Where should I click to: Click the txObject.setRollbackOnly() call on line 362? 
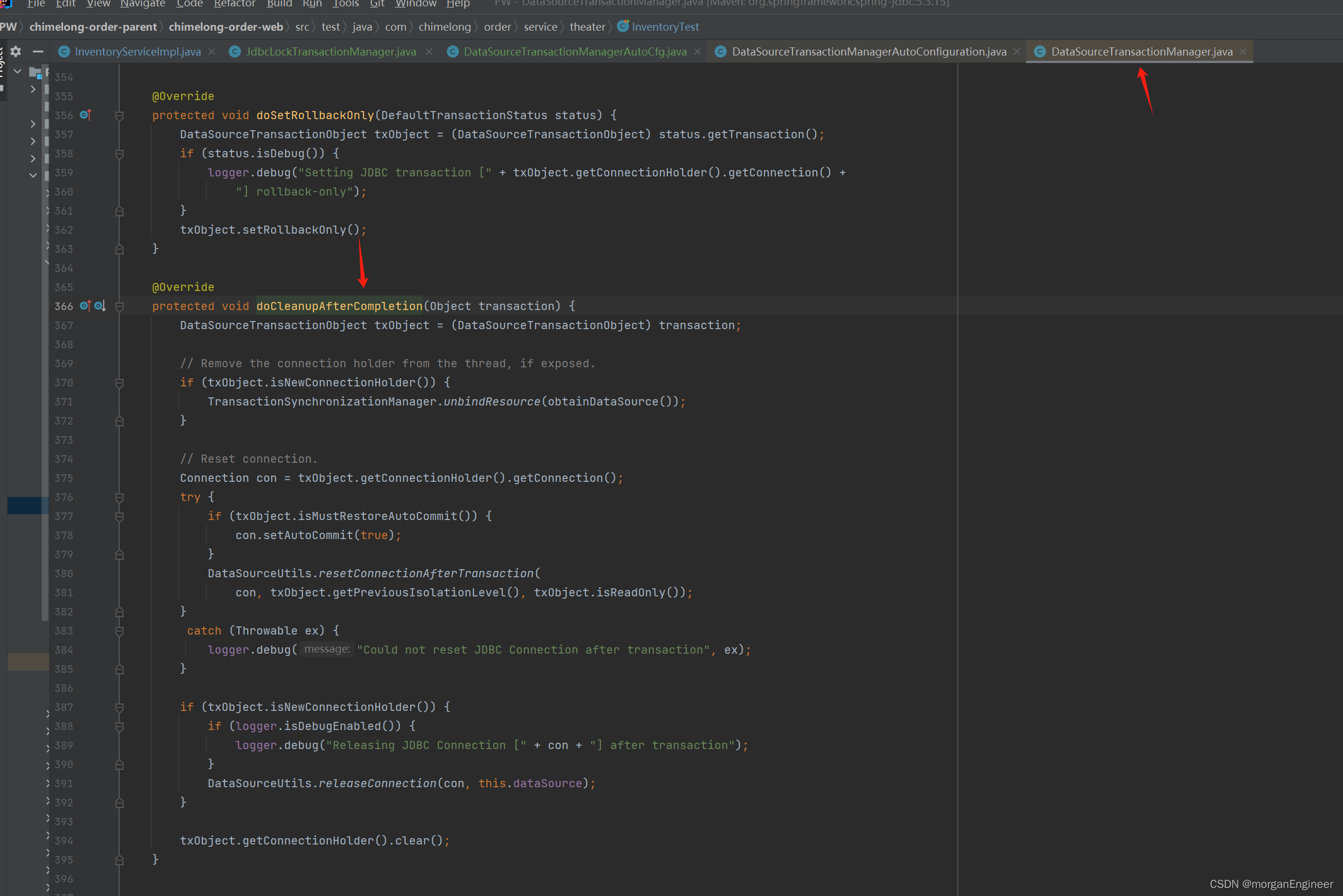[273, 230]
